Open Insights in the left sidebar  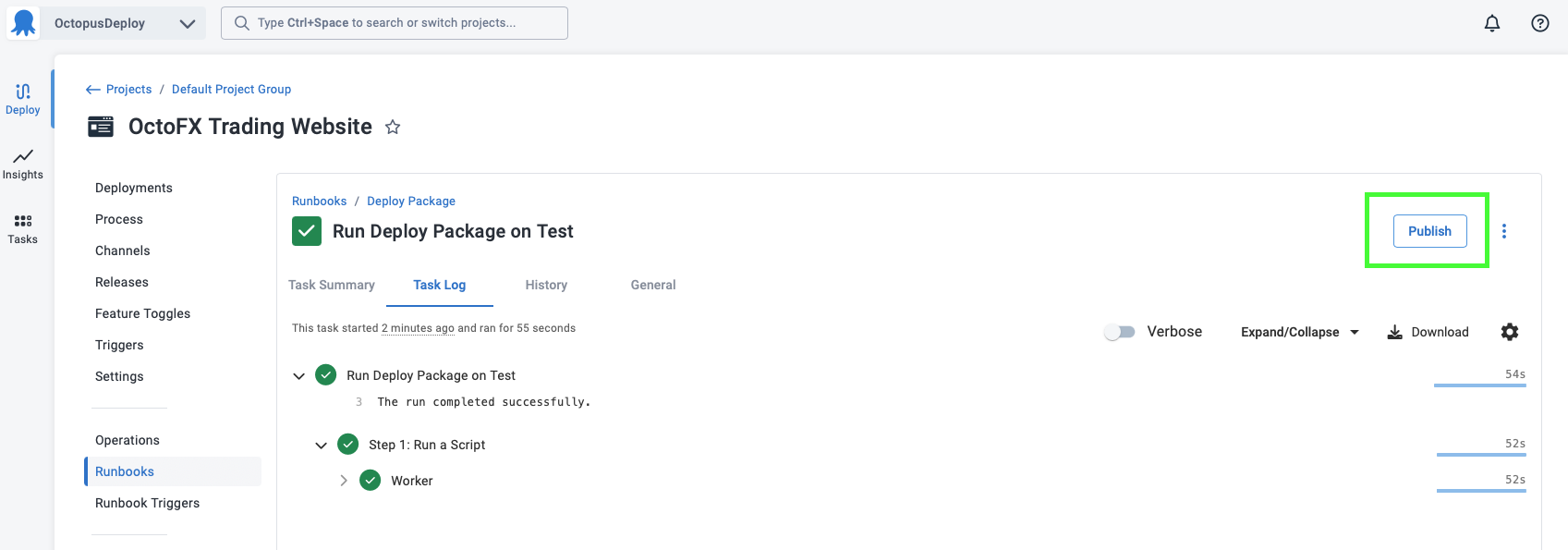[x=23, y=164]
